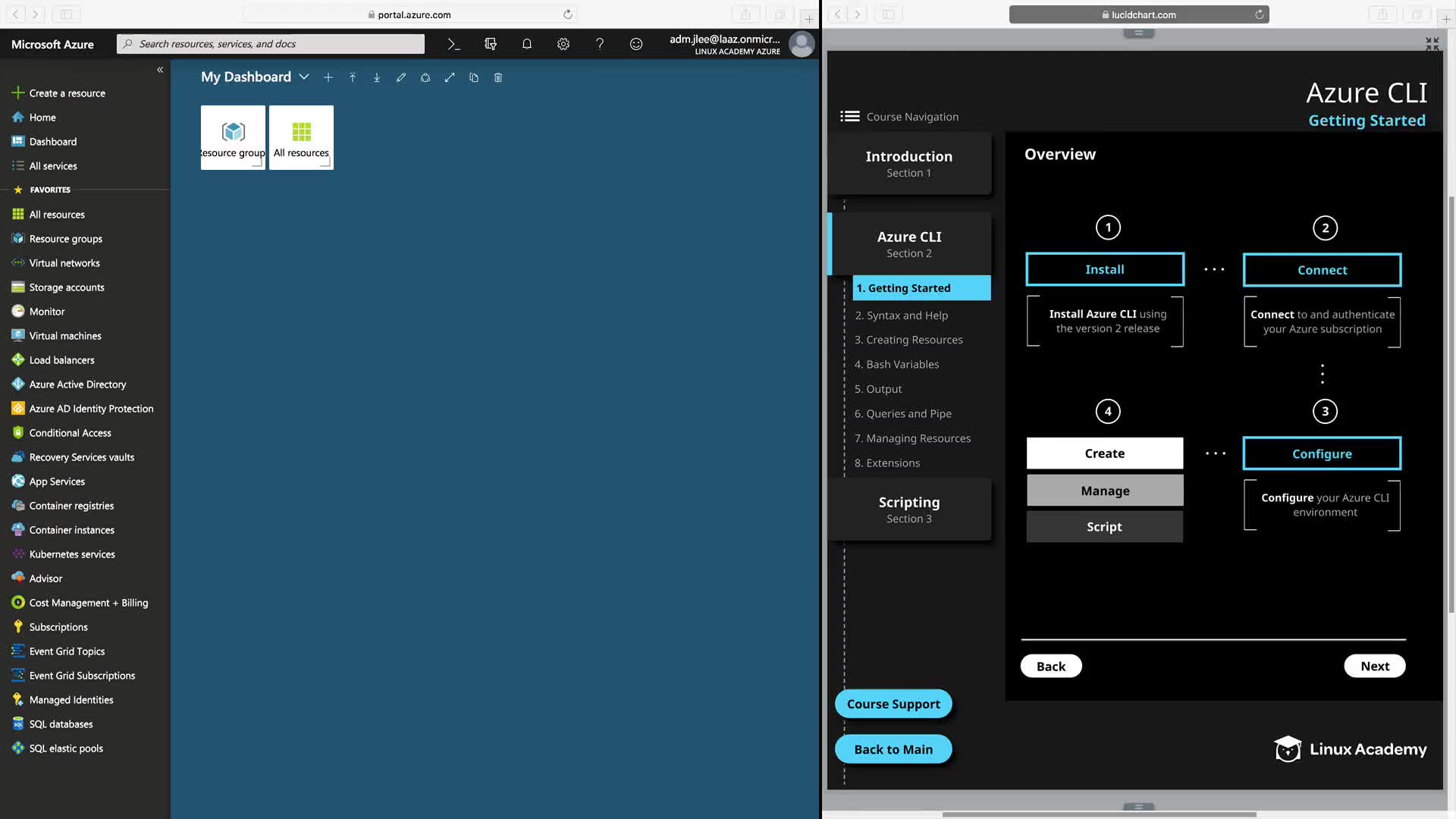The image size is (1456, 819).
Task: Click the edit dashboard pencil icon
Action: click(401, 77)
